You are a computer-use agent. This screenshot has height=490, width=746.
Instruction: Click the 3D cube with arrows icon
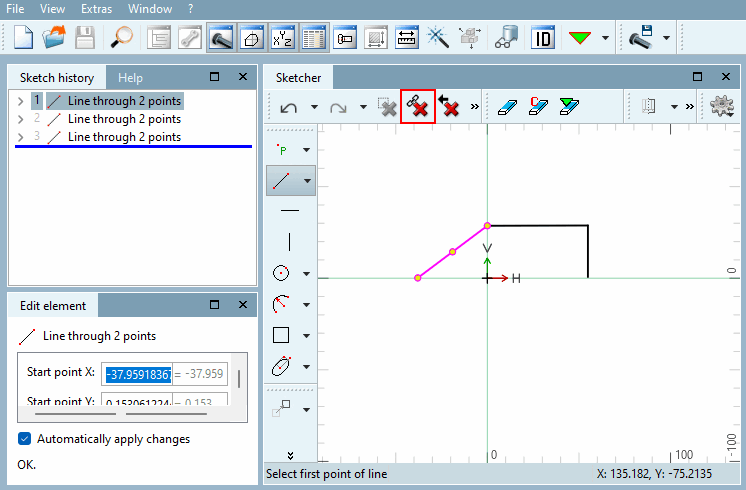(x=469, y=38)
